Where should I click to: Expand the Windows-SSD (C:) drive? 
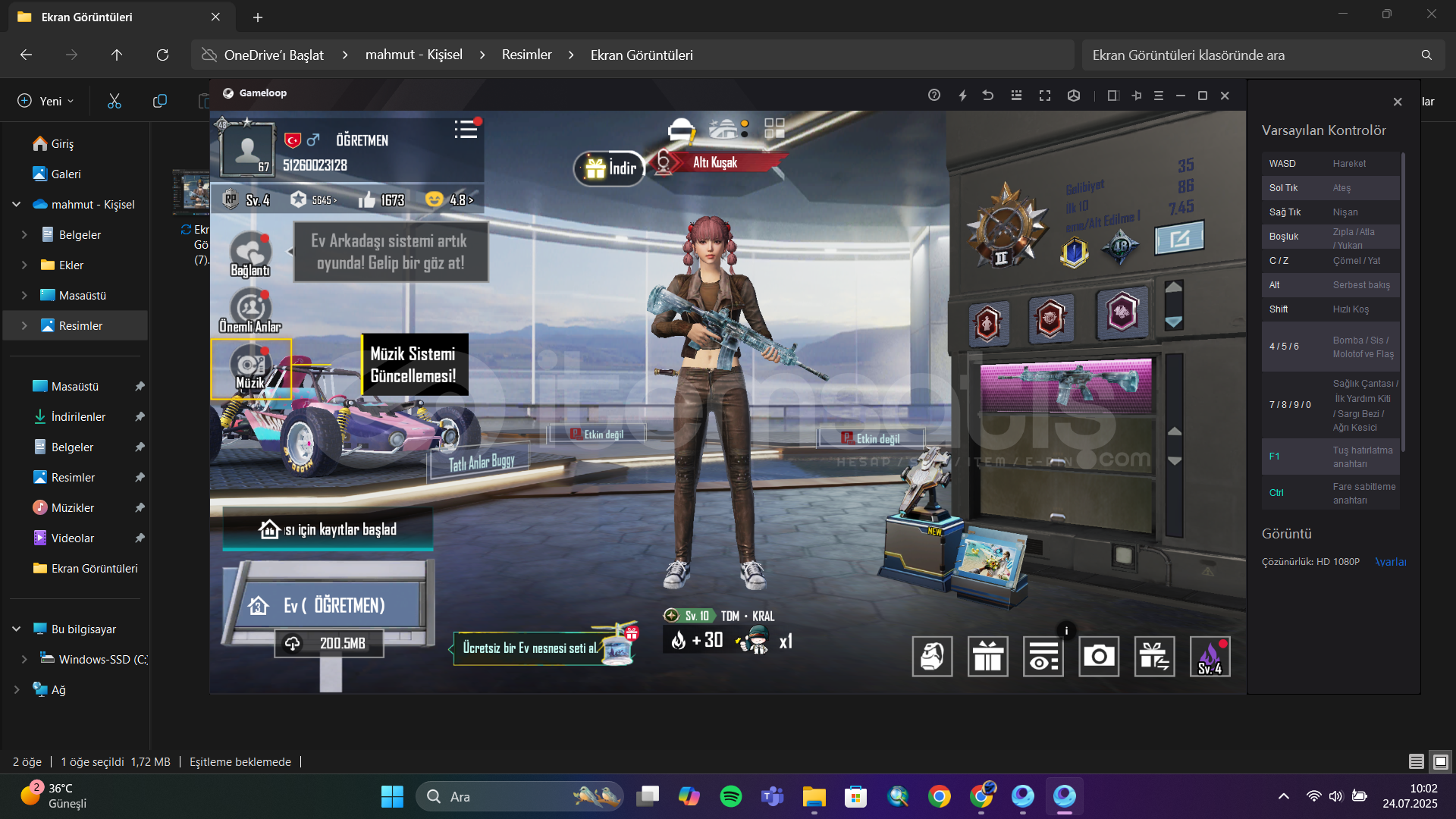(x=24, y=660)
